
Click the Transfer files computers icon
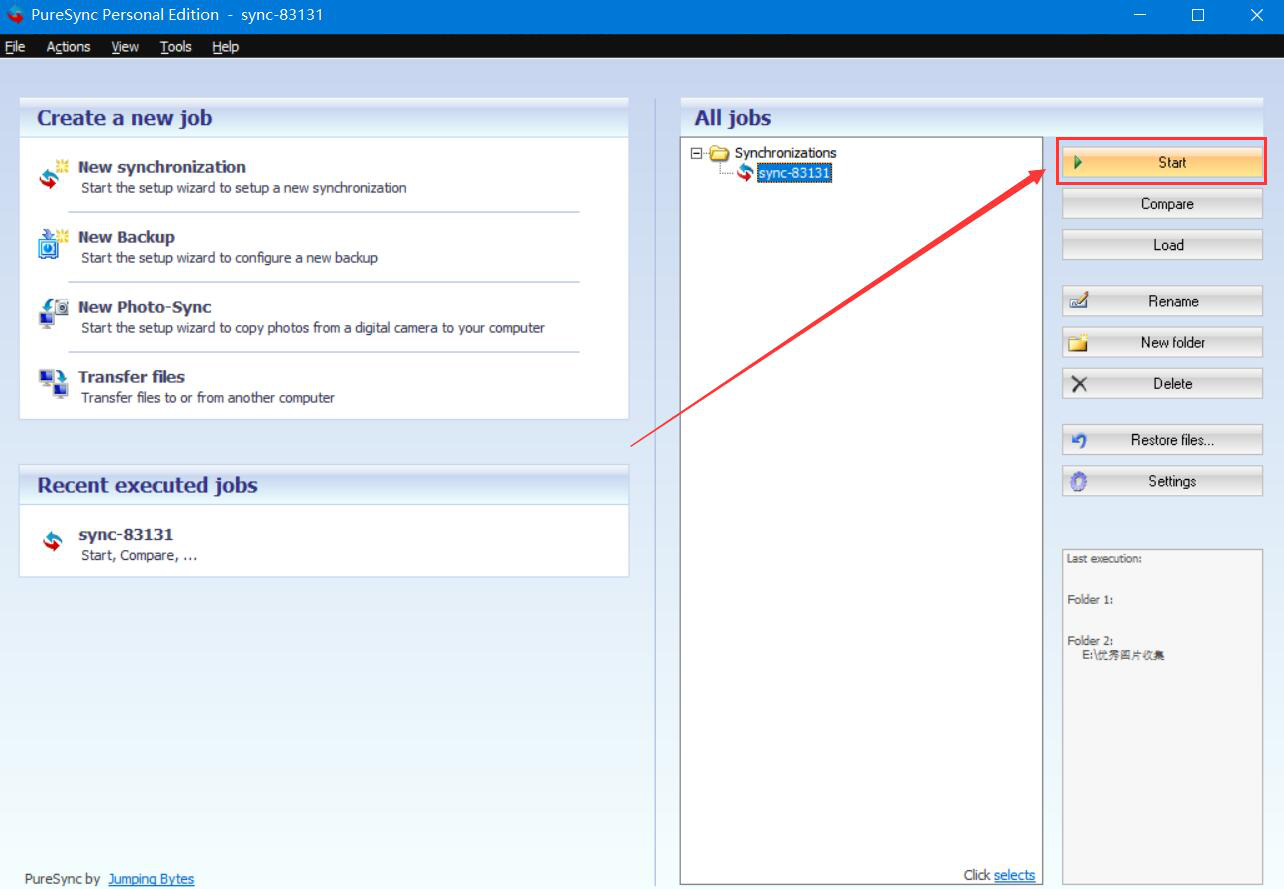(x=53, y=383)
